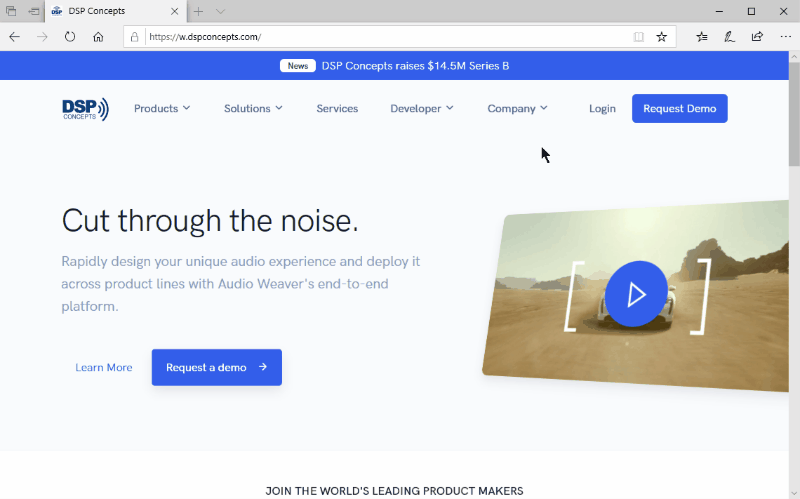The height and width of the screenshot is (499, 800).
Task: Go to the browser home page icon
Action: click(x=98, y=36)
